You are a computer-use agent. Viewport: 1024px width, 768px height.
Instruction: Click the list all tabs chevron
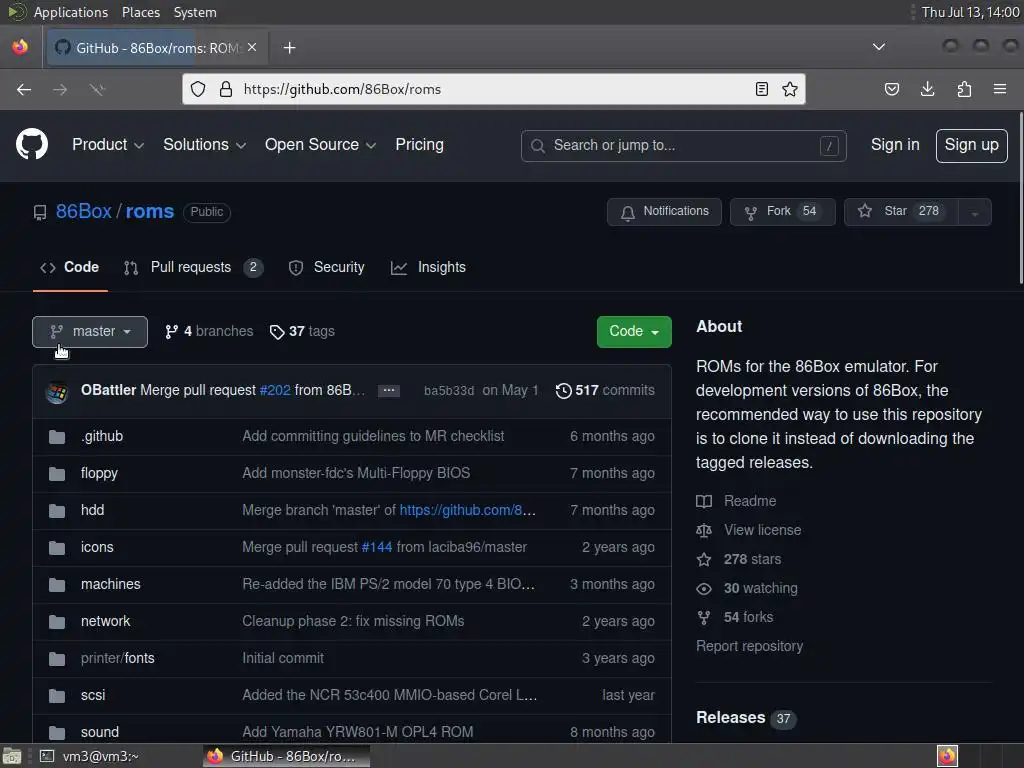(879, 47)
